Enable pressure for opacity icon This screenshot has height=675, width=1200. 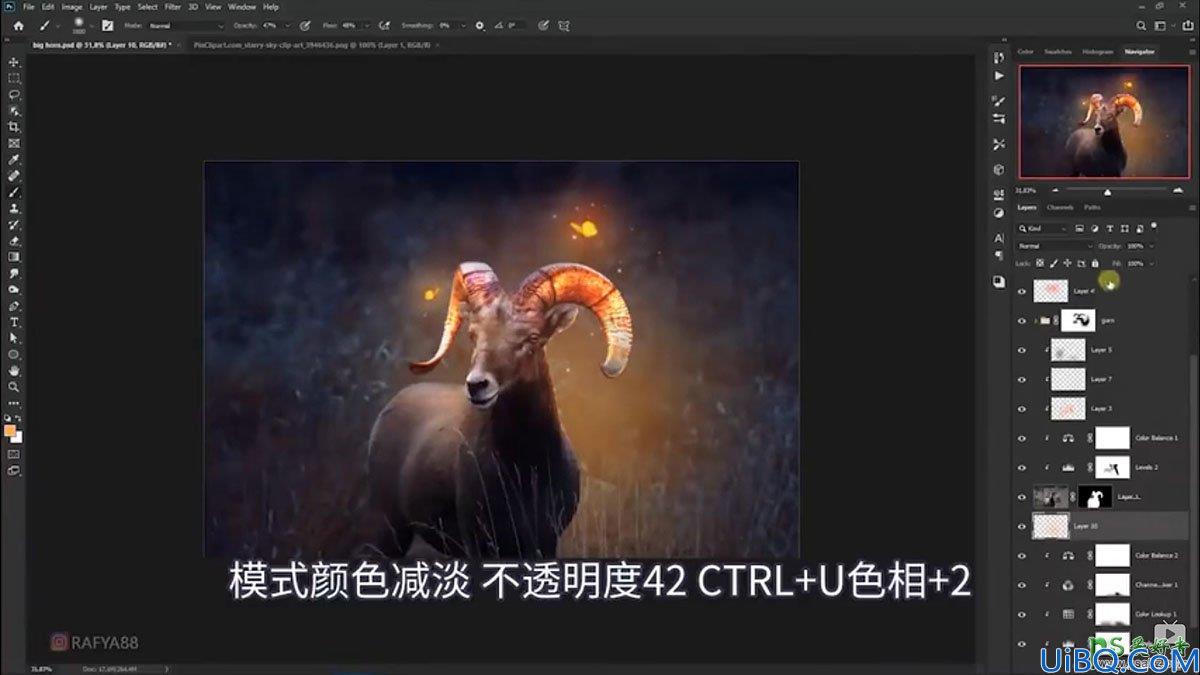(303, 25)
